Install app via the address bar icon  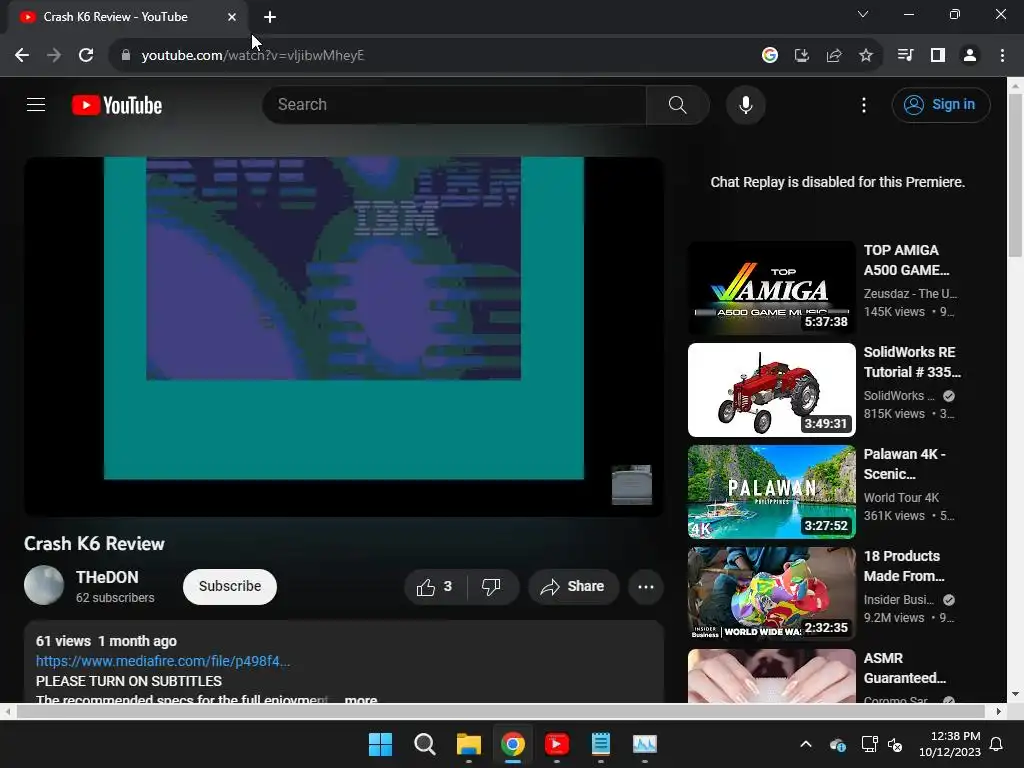point(802,56)
